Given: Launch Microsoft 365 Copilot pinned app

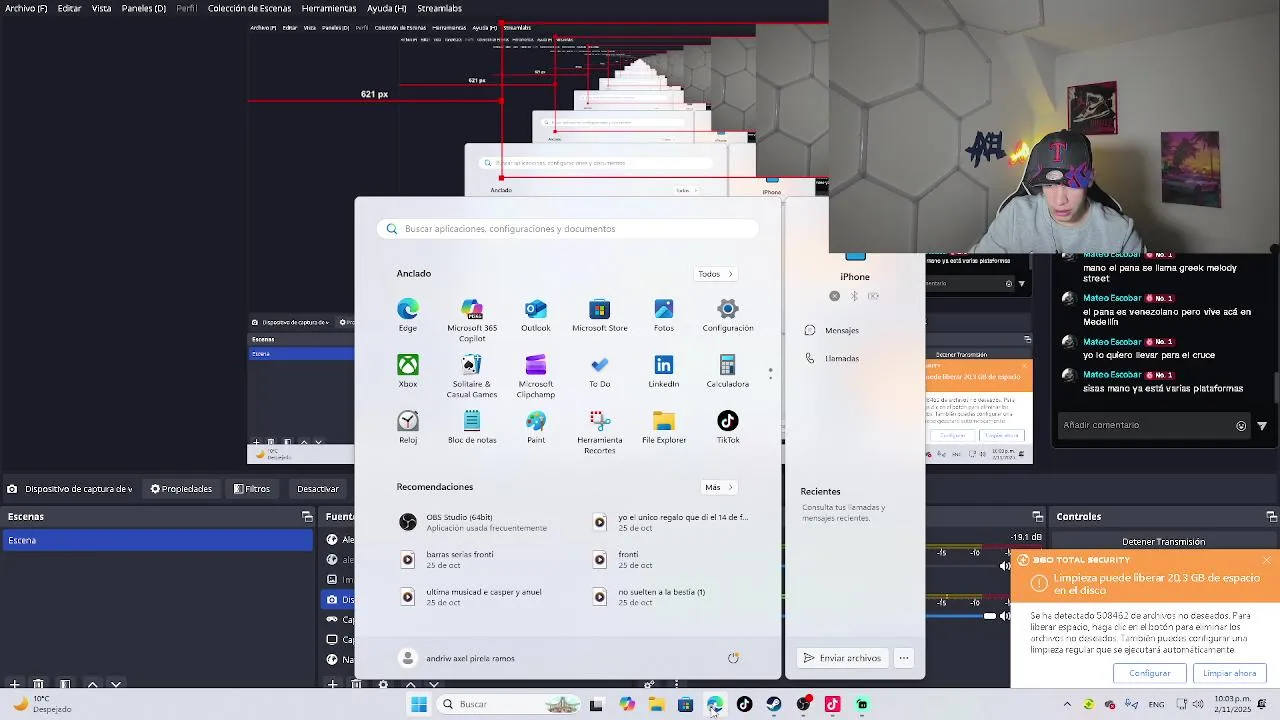Looking at the screenshot, I should click(472, 320).
